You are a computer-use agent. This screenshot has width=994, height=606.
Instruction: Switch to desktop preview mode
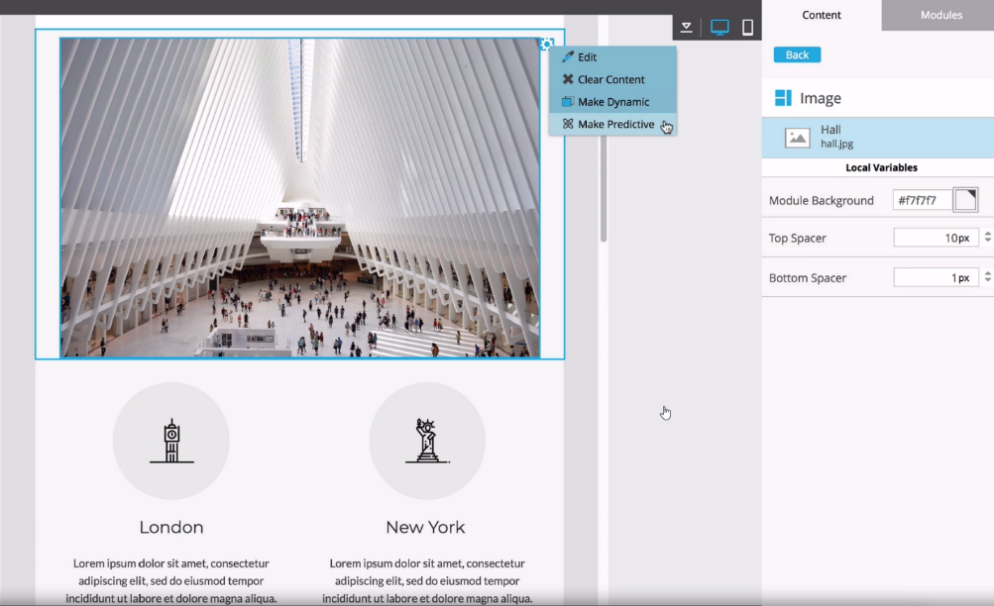click(x=719, y=28)
